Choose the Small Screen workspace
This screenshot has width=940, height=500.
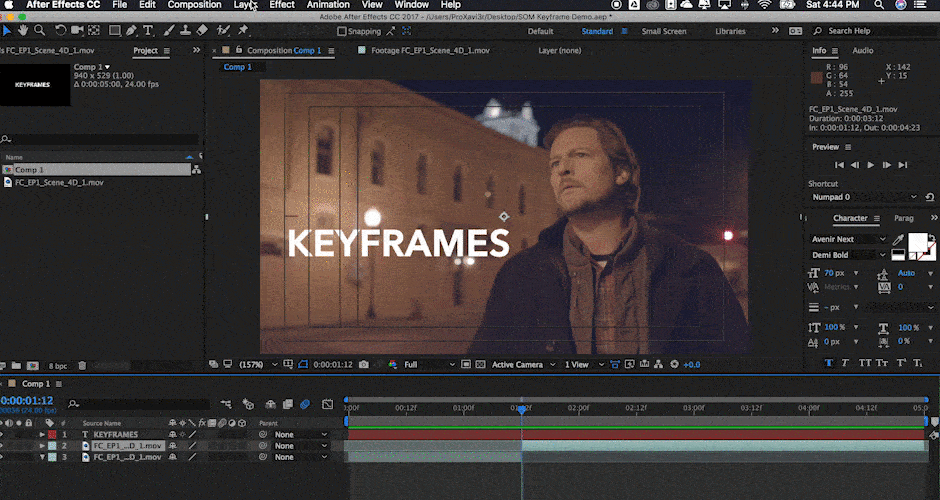[664, 31]
